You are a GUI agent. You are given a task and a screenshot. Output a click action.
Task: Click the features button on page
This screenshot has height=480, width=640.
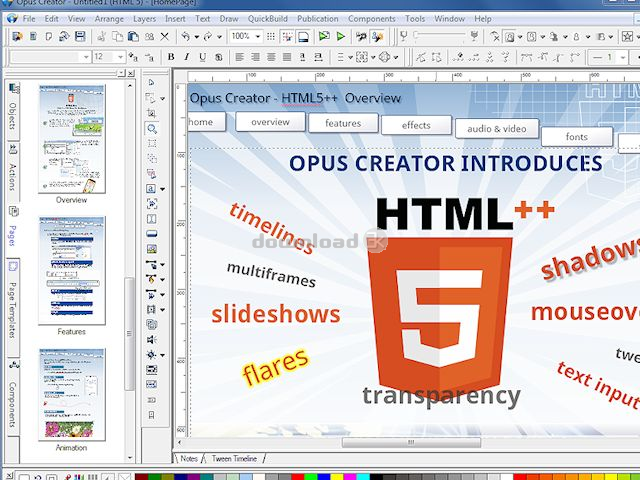tap(343, 123)
